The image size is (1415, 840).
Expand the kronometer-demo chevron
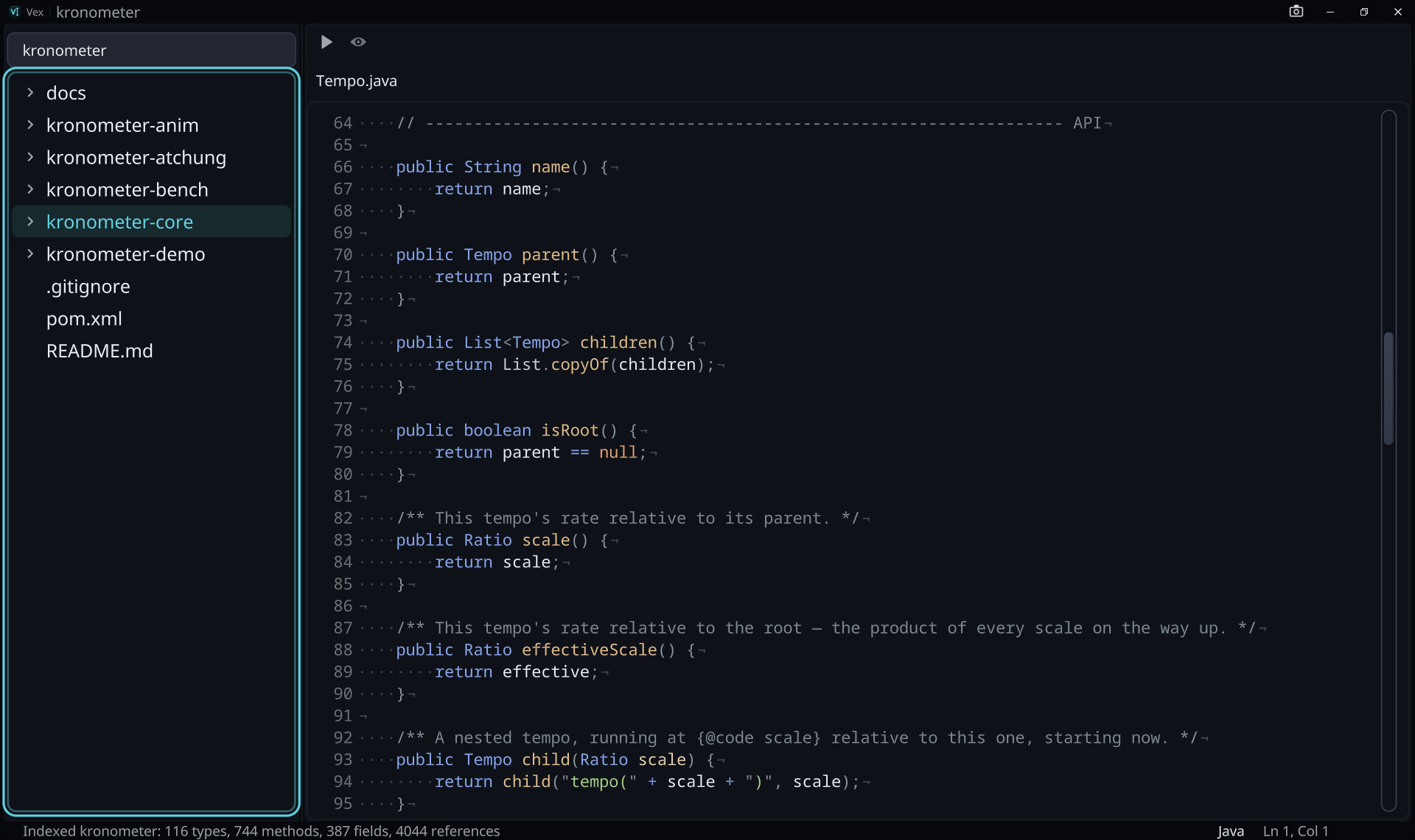30,253
